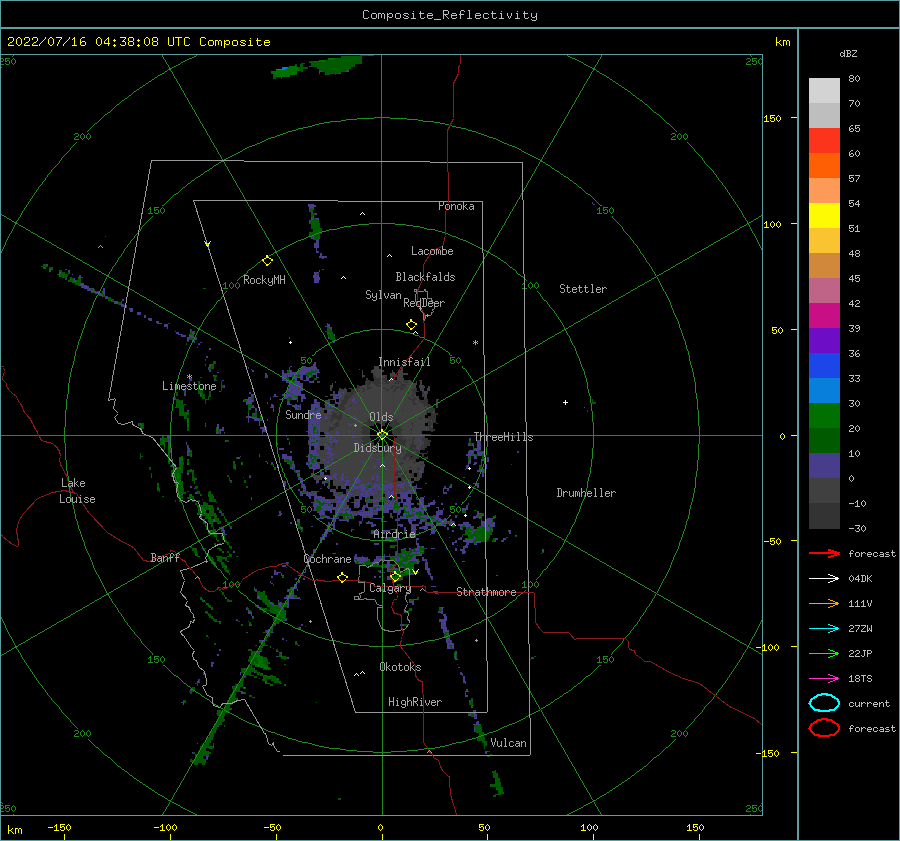Click the RockyMH label
900x841 pixels.
(264, 280)
